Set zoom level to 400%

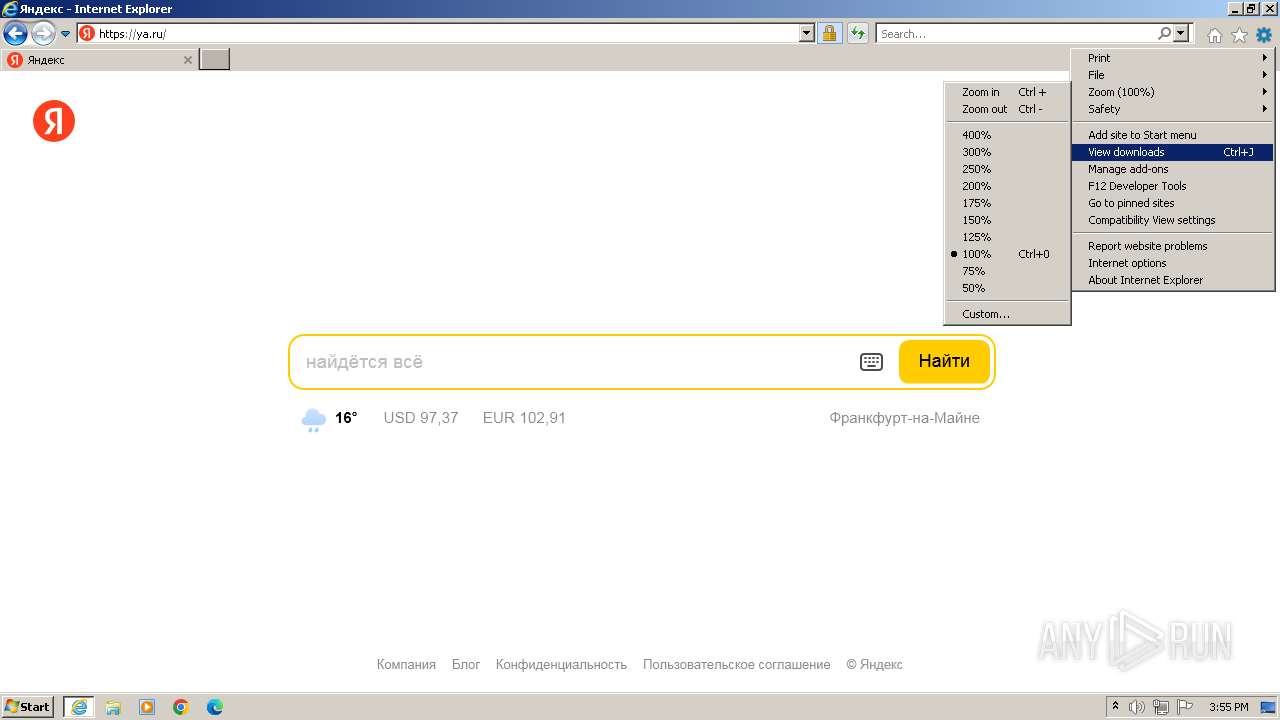tap(1007, 135)
